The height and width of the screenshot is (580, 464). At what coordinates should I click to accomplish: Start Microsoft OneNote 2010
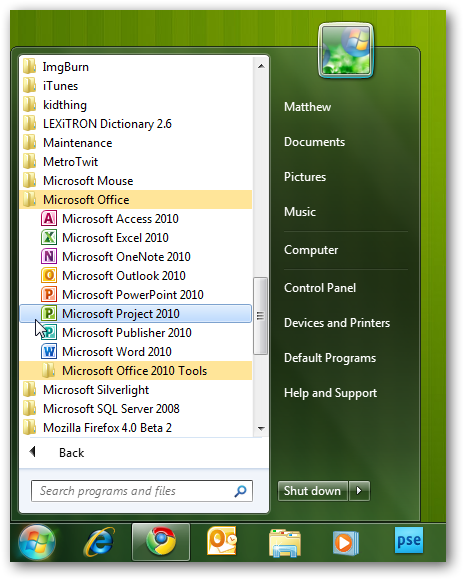[x=135, y=257]
